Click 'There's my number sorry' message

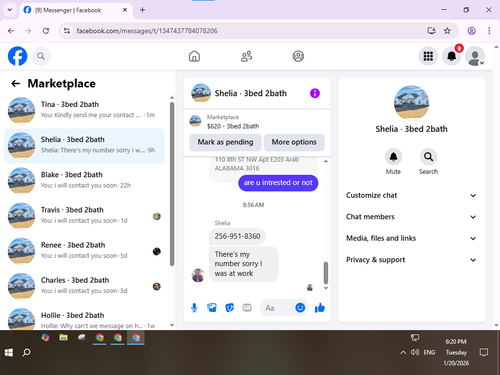(x=244, y=264)
